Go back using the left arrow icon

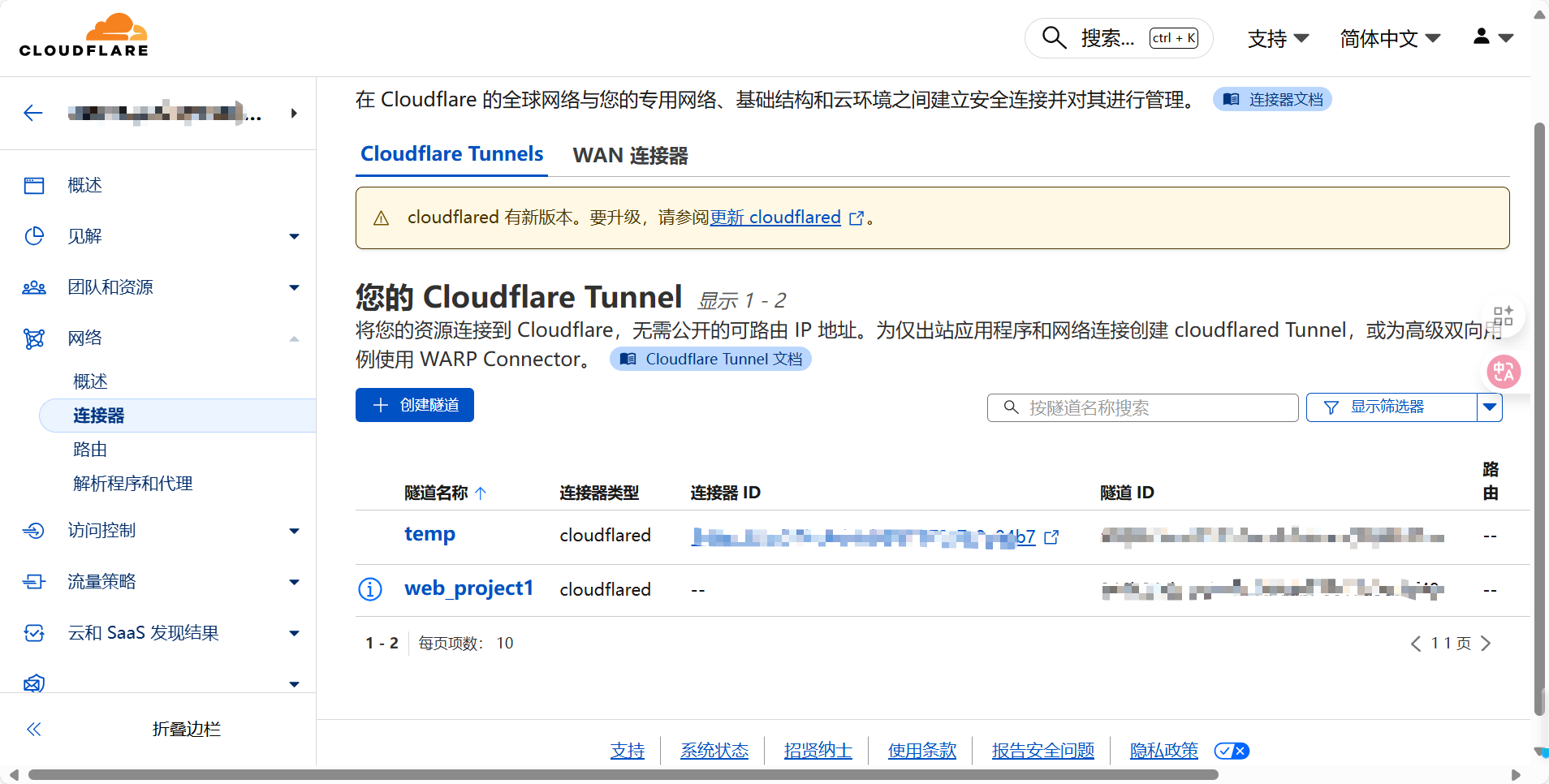tap(33, 113)
